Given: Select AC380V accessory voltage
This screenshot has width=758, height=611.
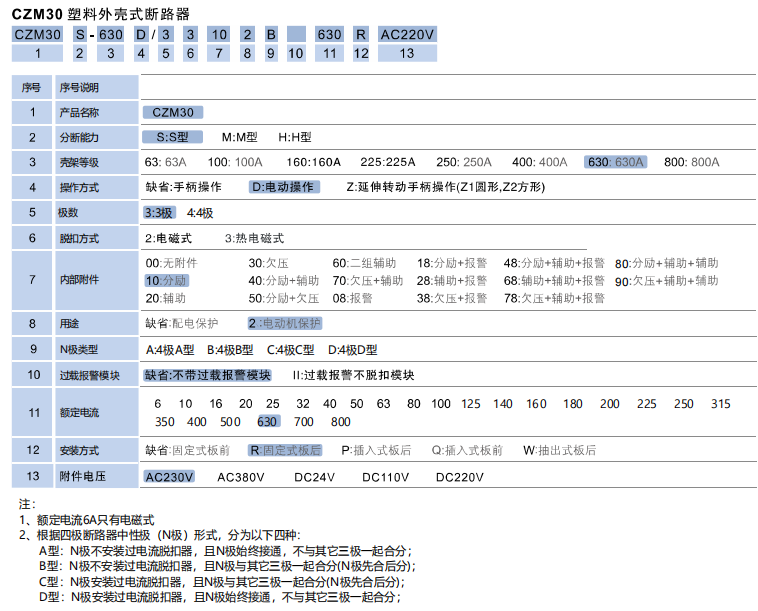Looking at the screenshot, I should tap(241, 477).
